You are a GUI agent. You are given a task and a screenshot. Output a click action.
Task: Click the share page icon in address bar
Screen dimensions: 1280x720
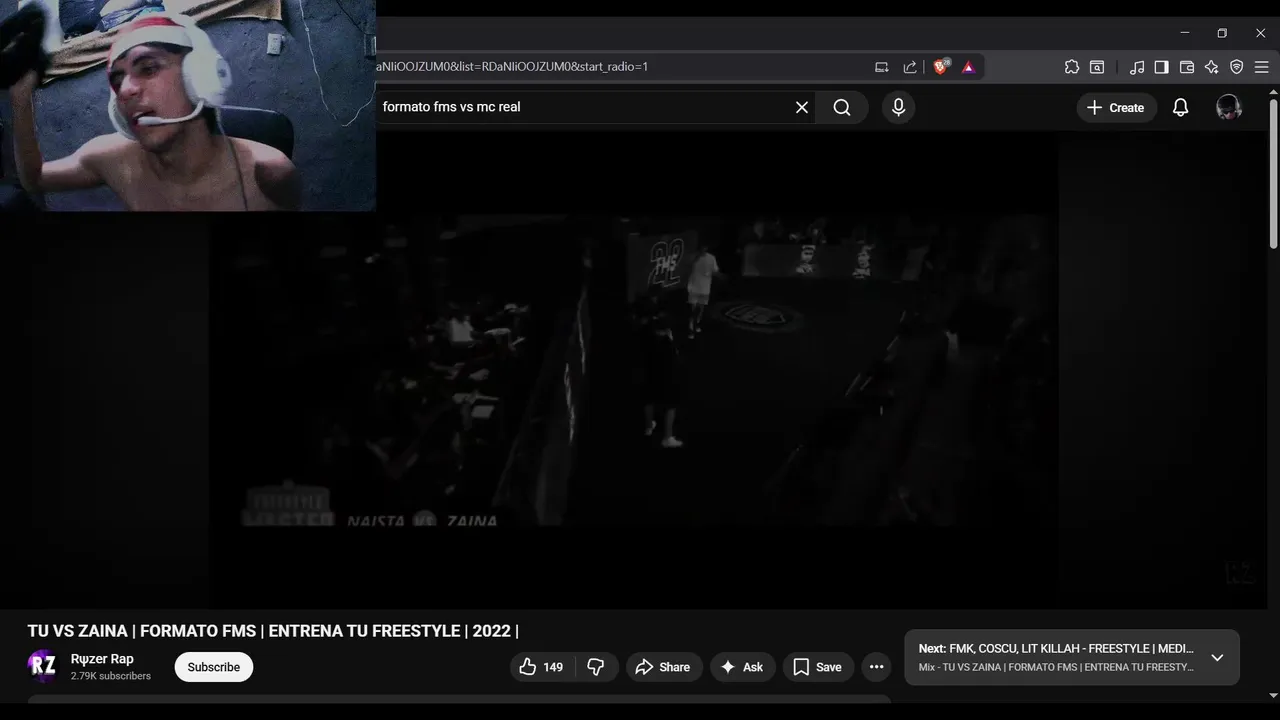(x=910, y=67)
